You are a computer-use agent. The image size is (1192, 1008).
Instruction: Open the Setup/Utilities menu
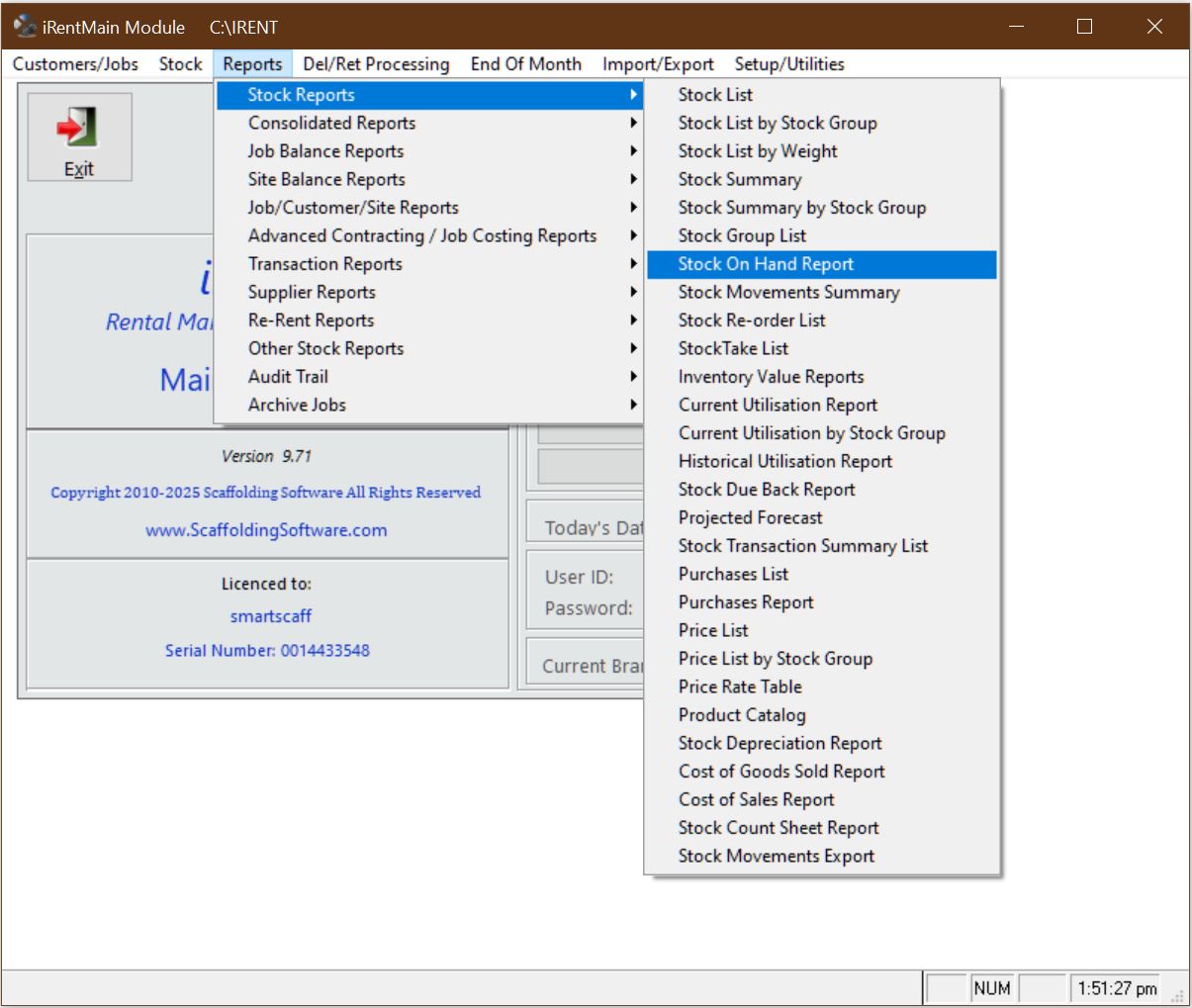(x=788, y=64)
